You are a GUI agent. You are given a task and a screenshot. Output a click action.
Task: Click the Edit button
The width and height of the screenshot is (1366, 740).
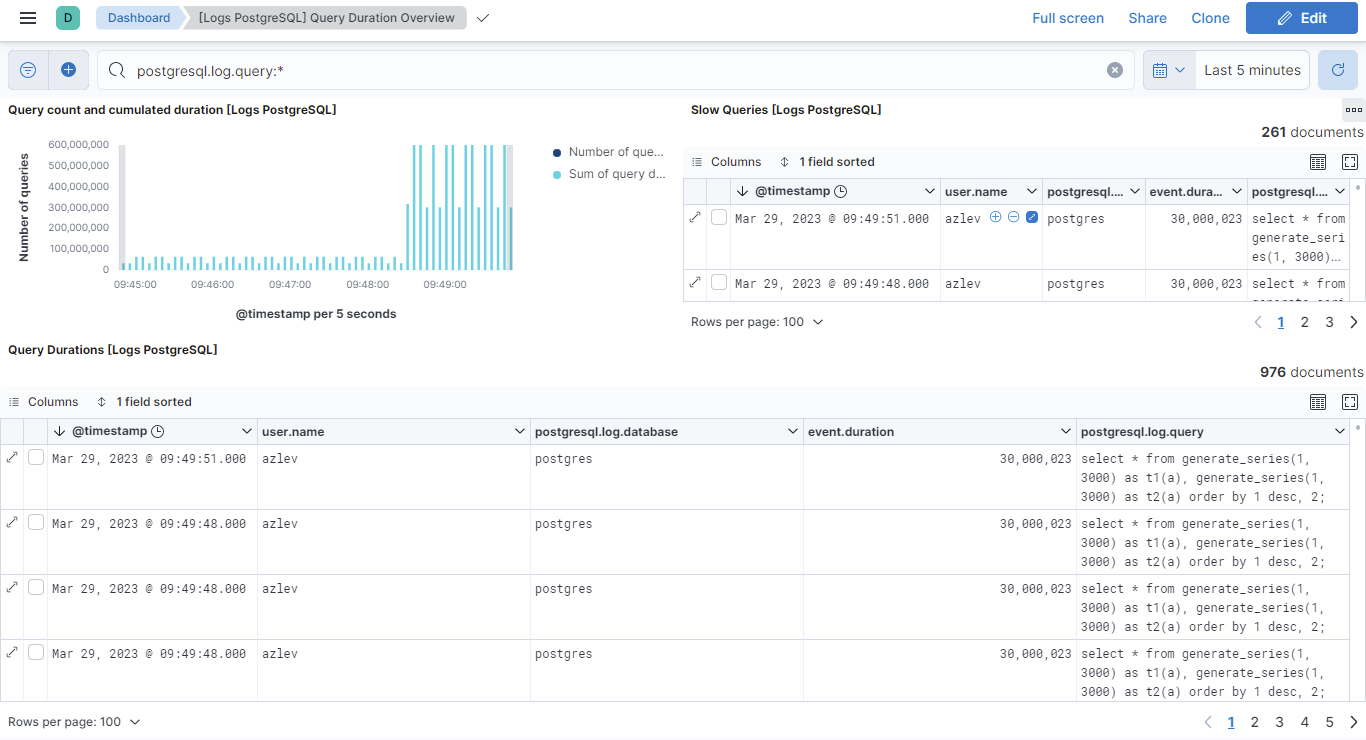coord(1301,18)
